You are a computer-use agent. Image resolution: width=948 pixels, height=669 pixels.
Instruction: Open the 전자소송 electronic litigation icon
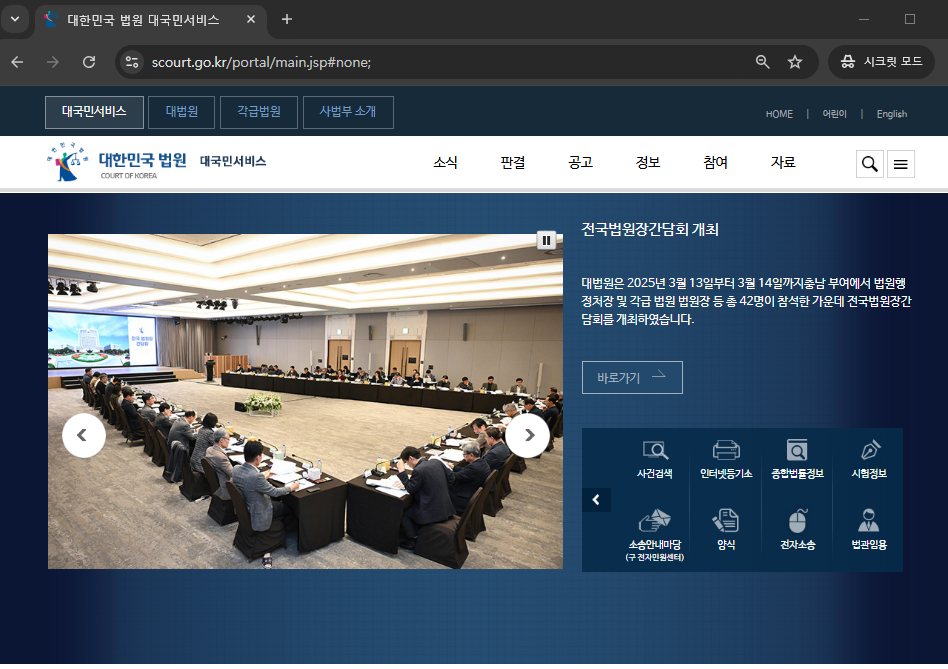pyautogui.click(x=797, y=528)
